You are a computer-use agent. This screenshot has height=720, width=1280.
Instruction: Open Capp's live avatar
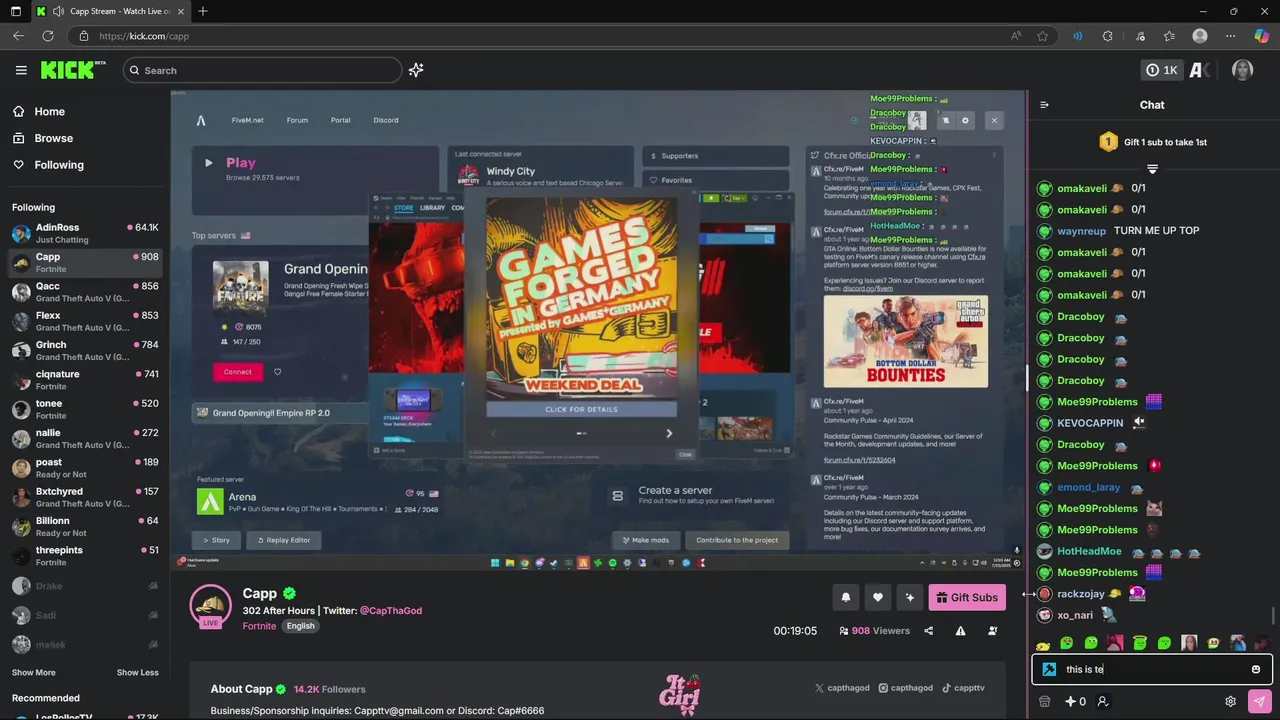[211, 605]
